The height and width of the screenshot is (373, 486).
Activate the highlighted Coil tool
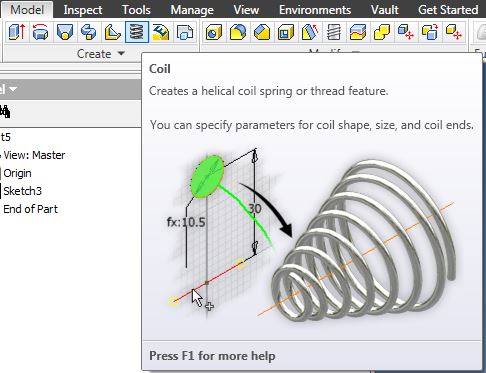pos(137,32)
